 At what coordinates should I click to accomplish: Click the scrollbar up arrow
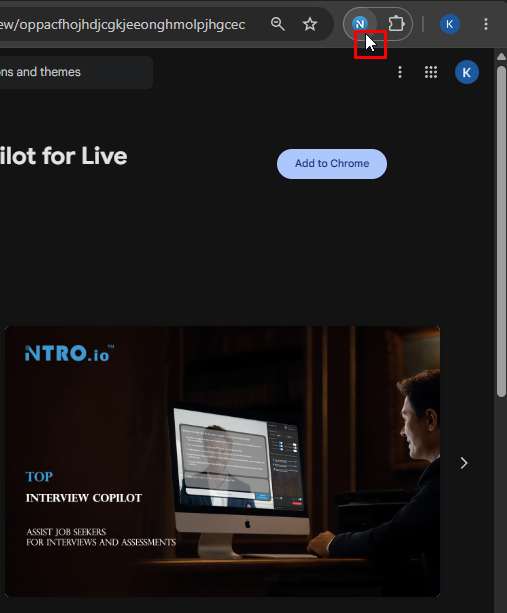(x=501, y=57)
